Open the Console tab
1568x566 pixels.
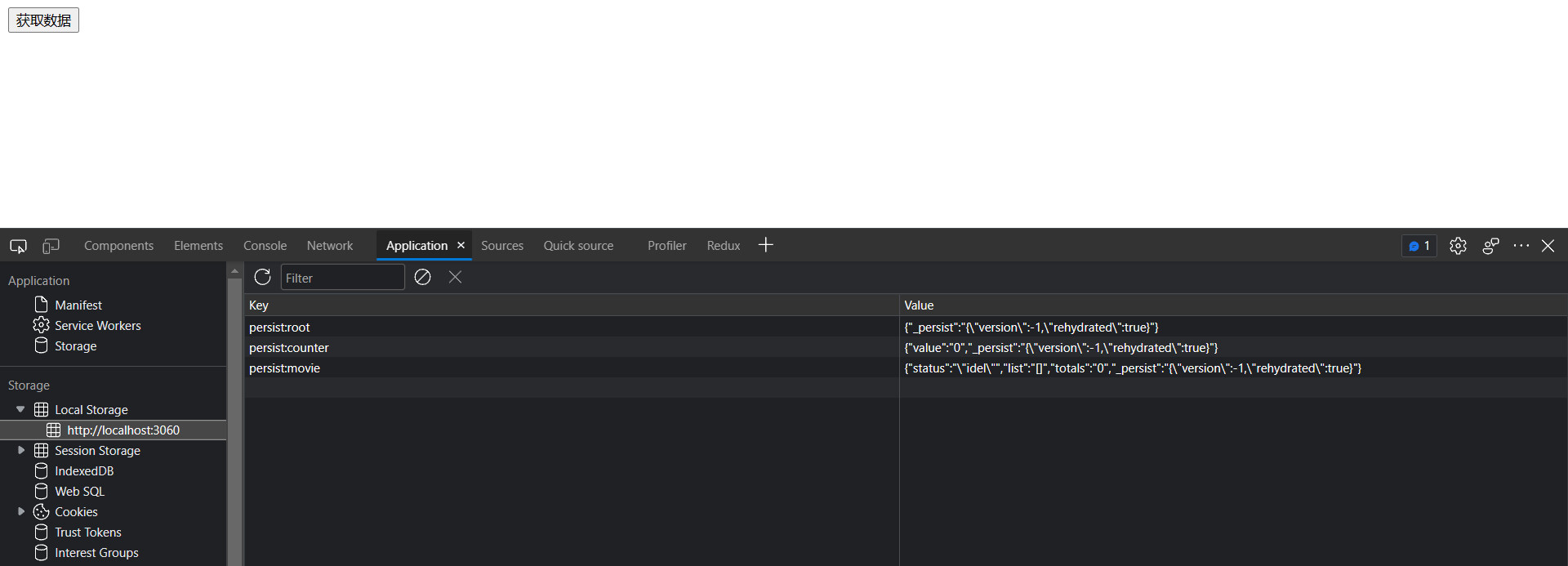coord(265,246)
